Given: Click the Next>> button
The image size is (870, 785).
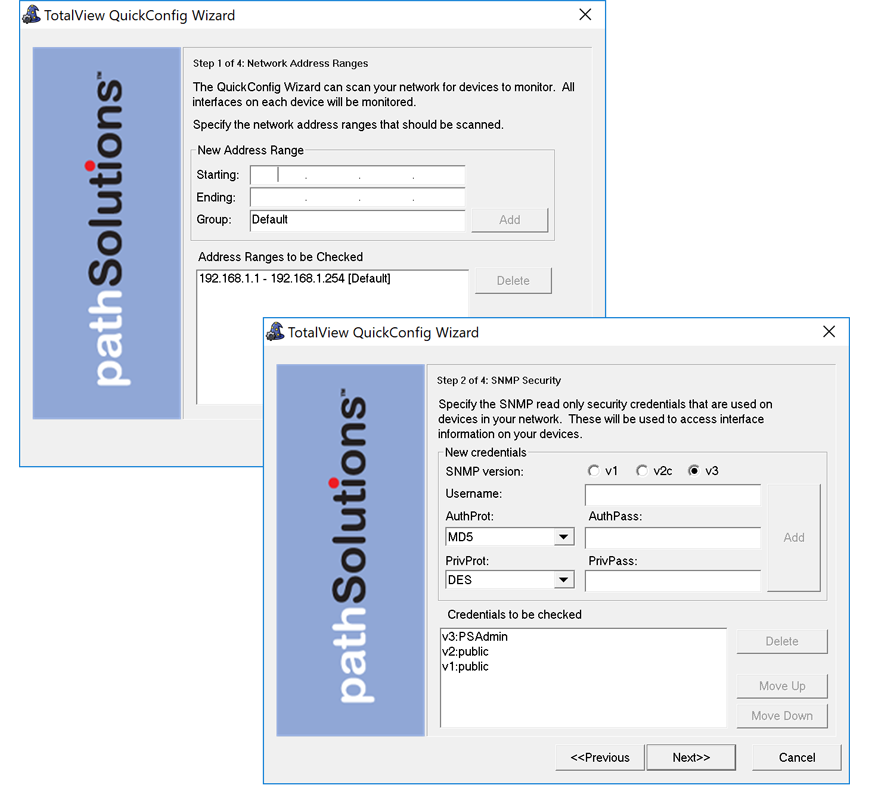Looking at the screenshot, I should tap(690, 757).
